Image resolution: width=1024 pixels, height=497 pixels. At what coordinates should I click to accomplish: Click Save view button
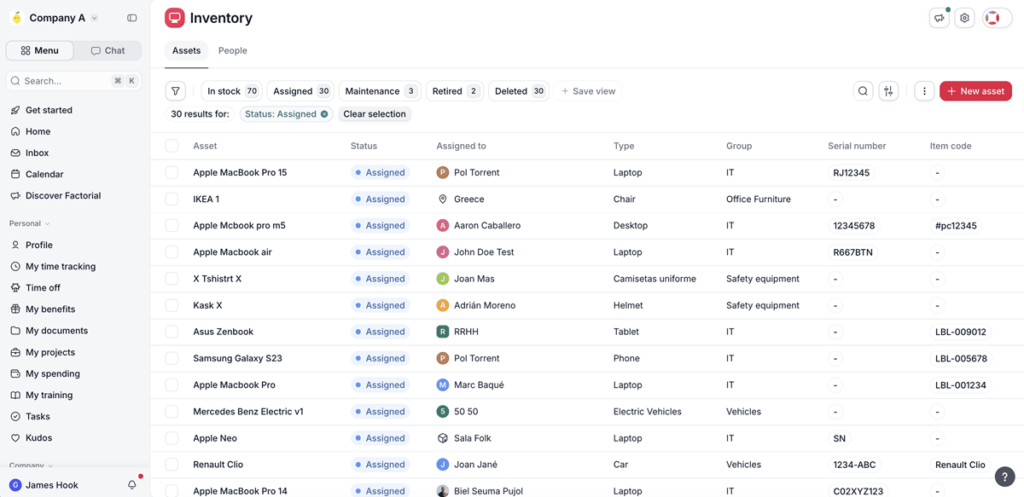click(x=588, y=91)
